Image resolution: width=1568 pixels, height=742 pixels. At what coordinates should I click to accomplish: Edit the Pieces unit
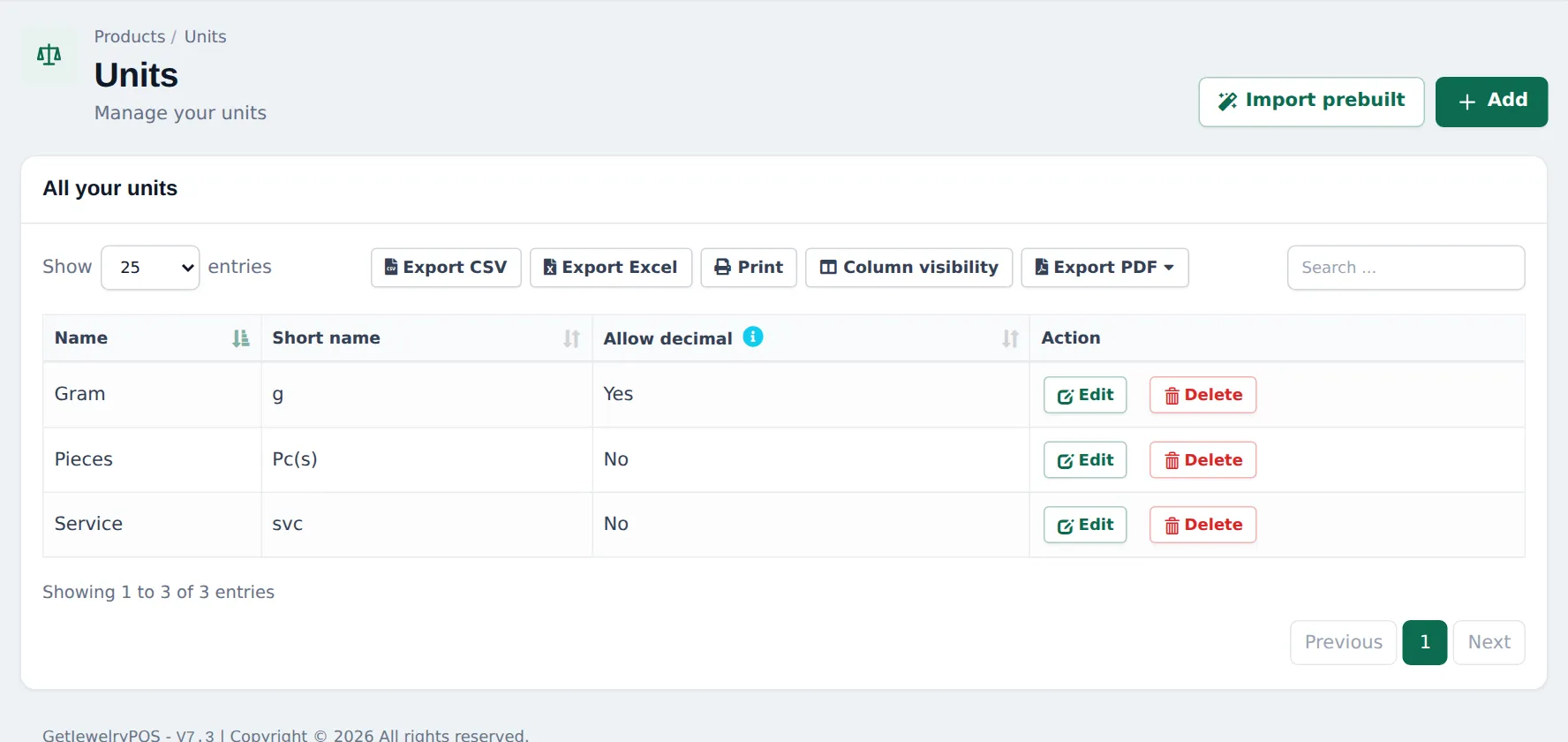tap(1085, 460)
